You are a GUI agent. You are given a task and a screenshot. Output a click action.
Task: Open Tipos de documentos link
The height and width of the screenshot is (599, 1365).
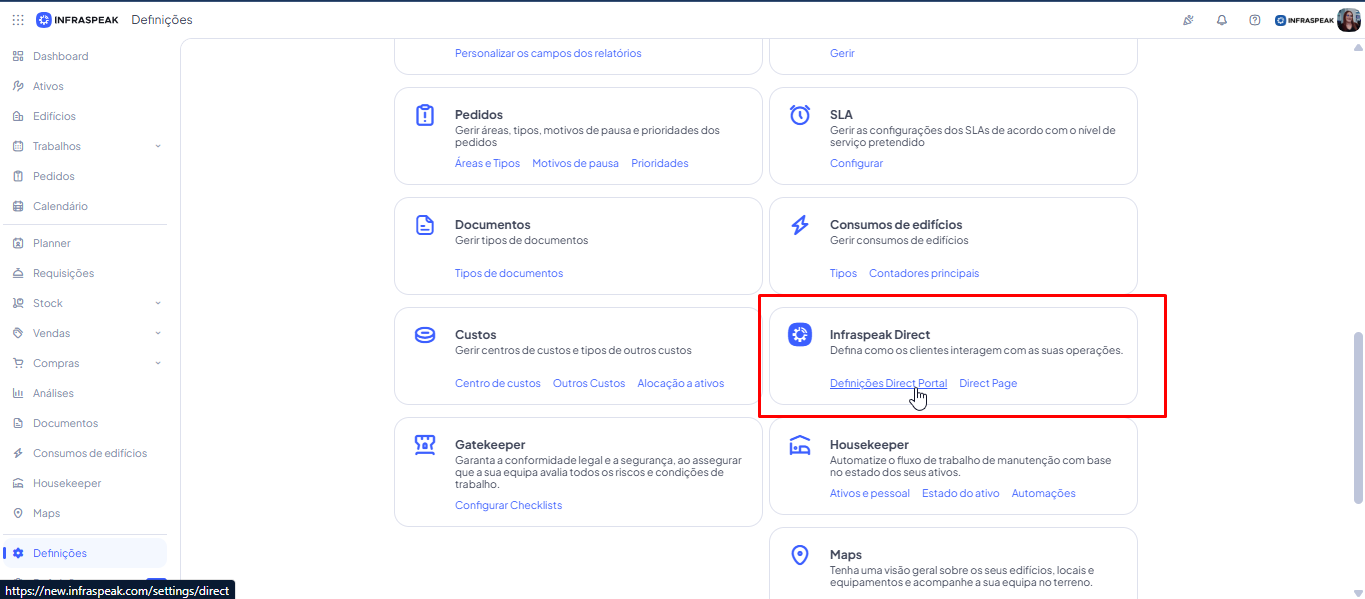point(509,273)
